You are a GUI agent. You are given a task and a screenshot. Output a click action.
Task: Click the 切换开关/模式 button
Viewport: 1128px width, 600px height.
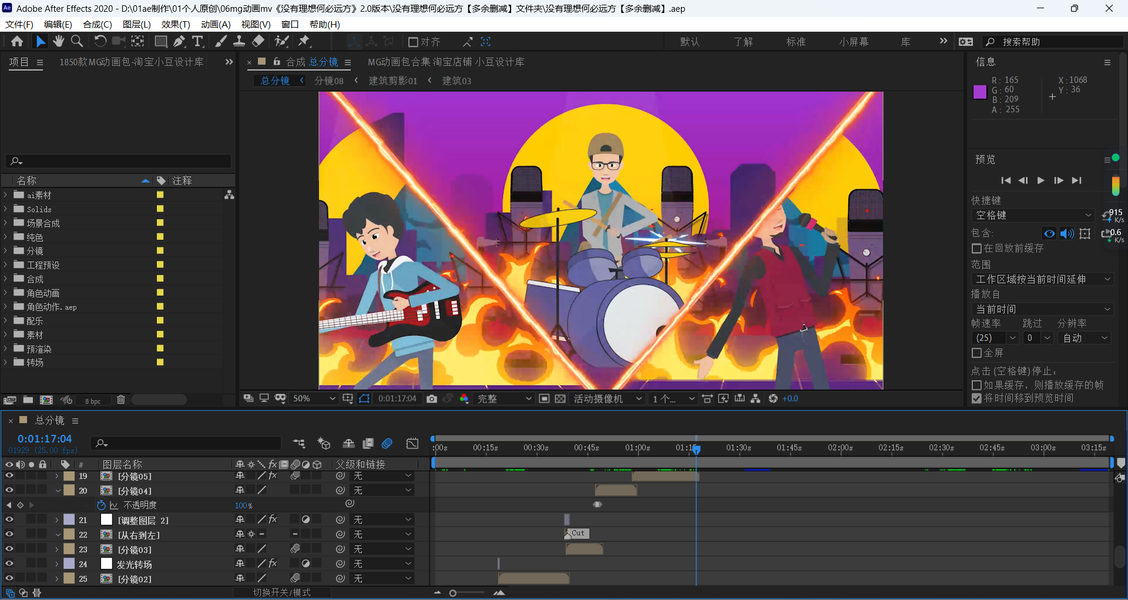click(x=282, y=593)
